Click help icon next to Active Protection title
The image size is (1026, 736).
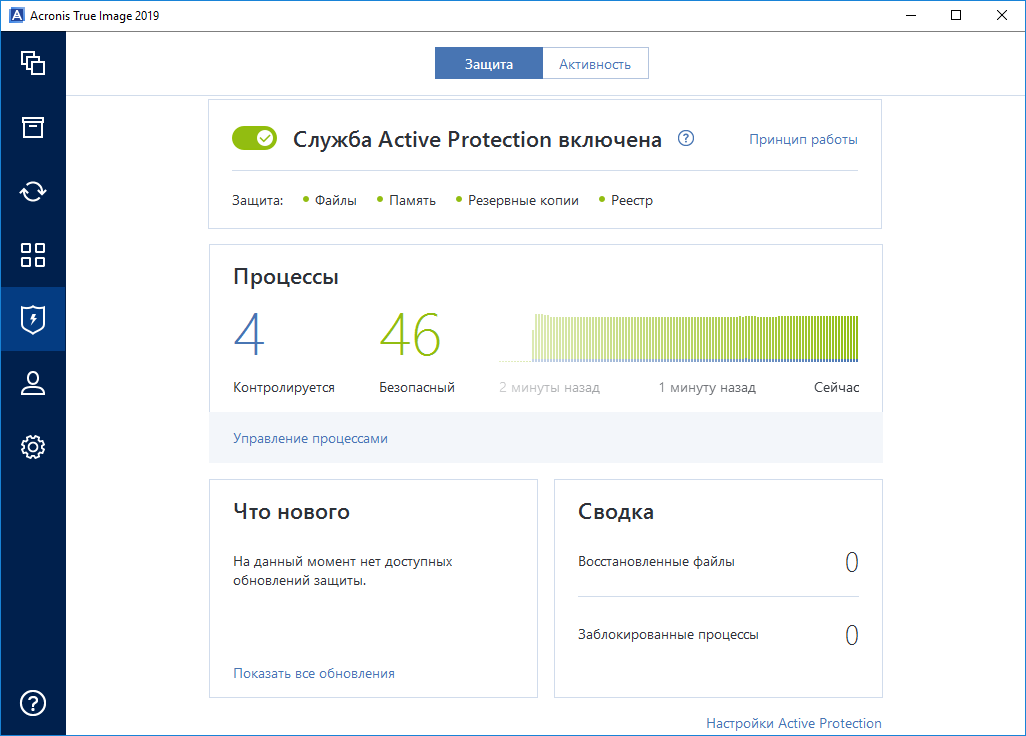pyautogui.click(x=686, y=139)
